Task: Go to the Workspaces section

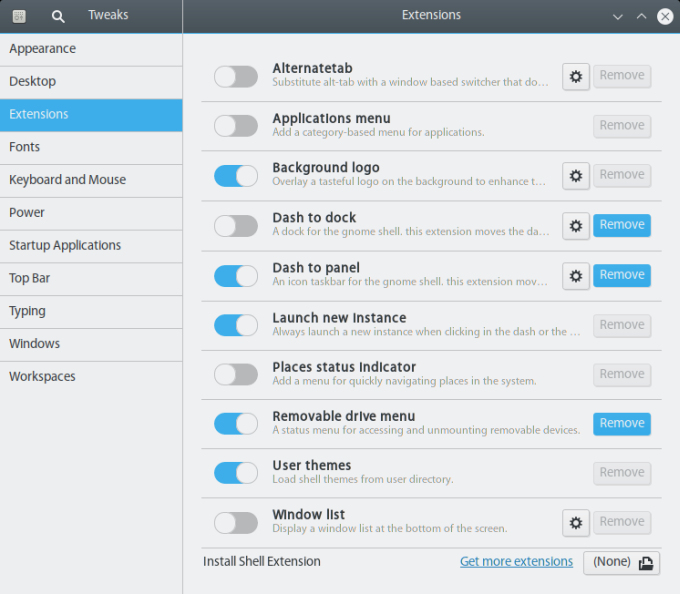Action: pyautogui.click(x=91, y=378)
